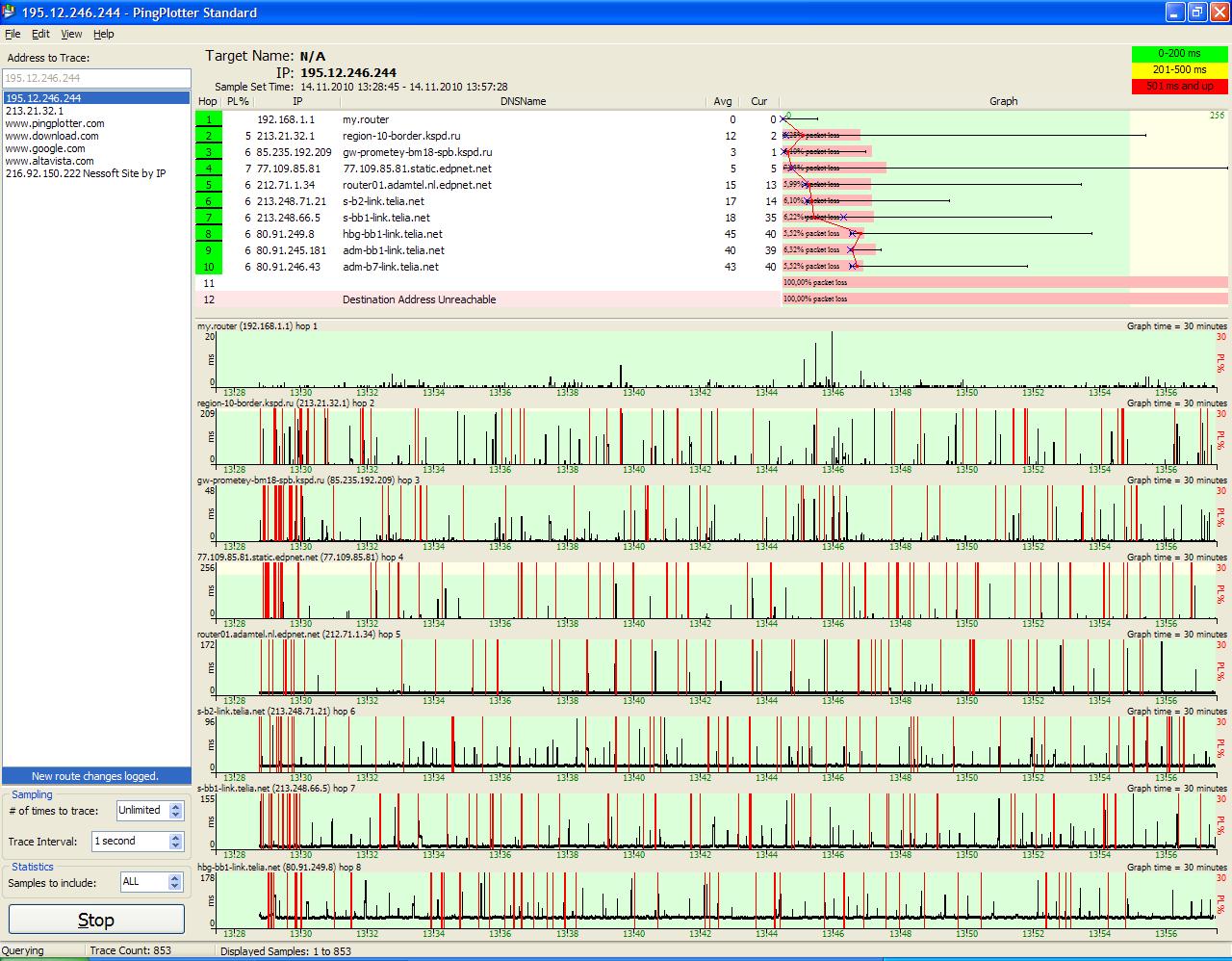1232x961 pixels.
Task: Click the gw-prometey-bm18-spb hop 3 time graph
Action: pos(714,513)
